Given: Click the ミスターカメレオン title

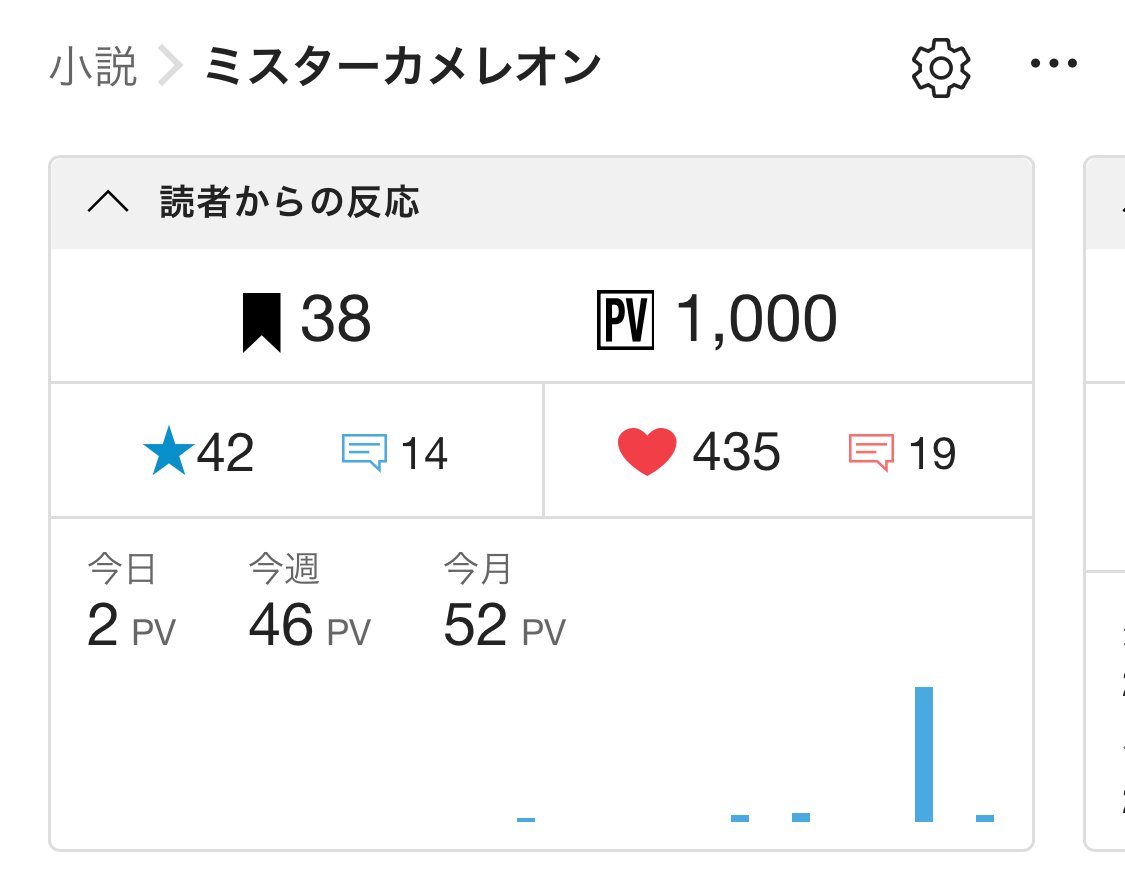Looking at the screenshot, I should [x=402, y=68].
